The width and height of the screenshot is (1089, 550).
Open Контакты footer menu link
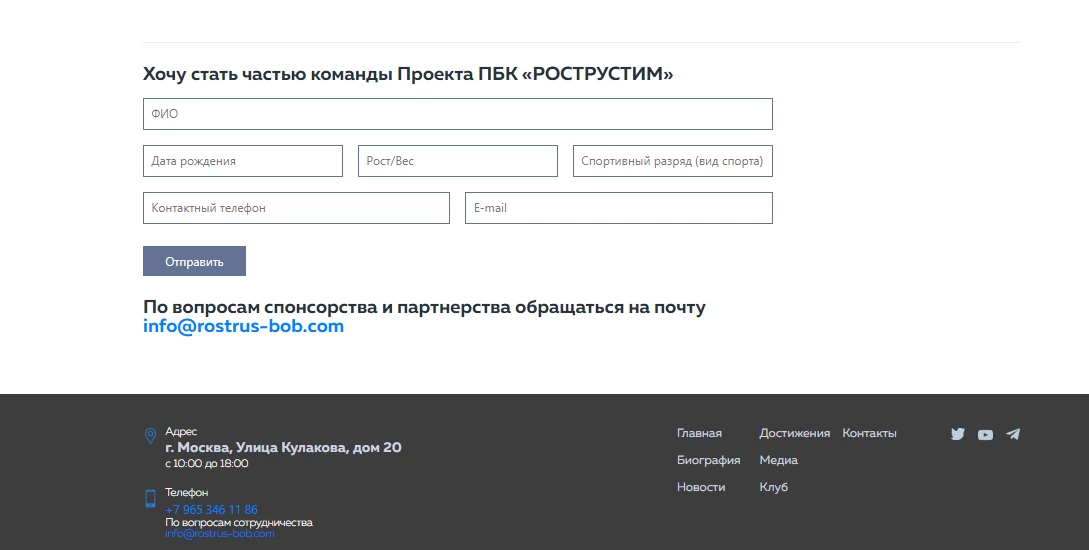[870, 433]
